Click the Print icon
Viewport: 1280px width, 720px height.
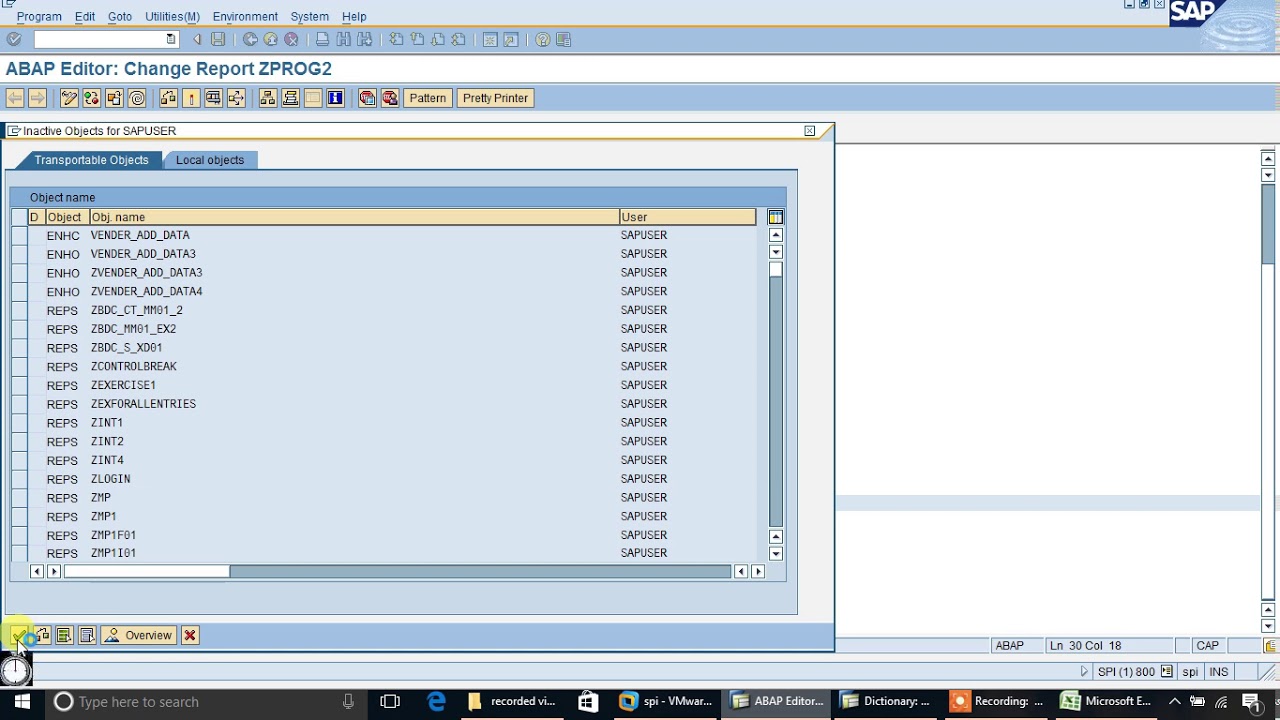(322, 39)
